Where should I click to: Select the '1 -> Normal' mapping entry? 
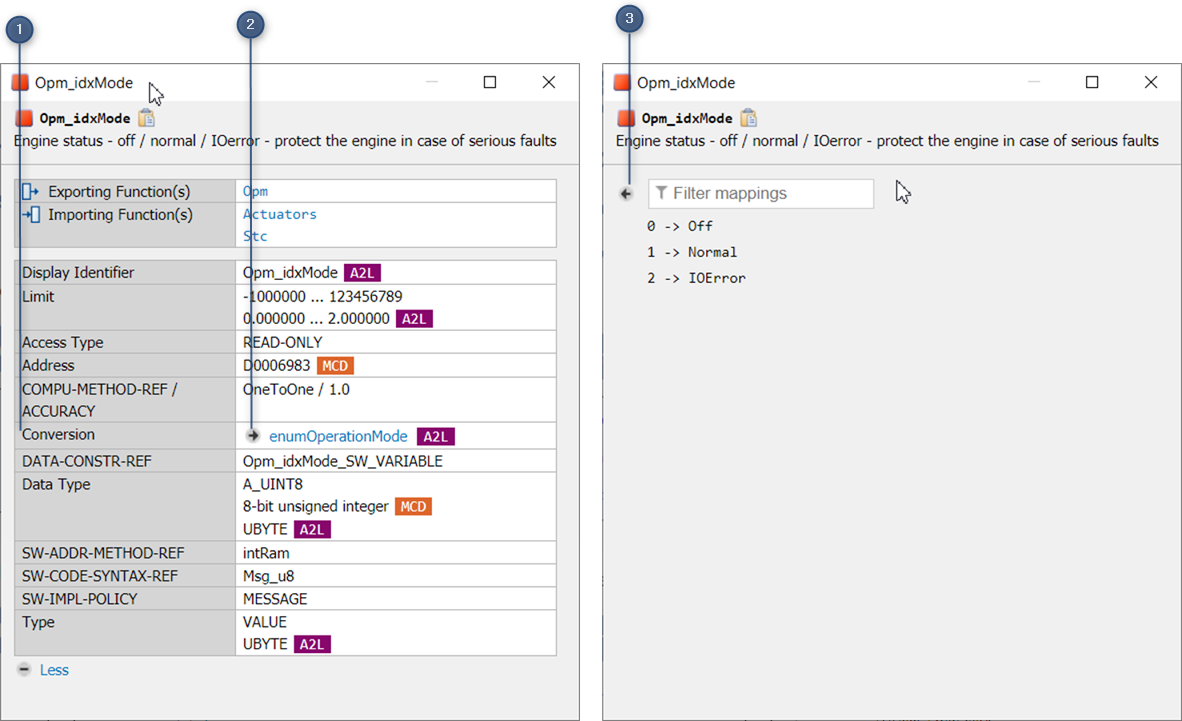point(691,252)
